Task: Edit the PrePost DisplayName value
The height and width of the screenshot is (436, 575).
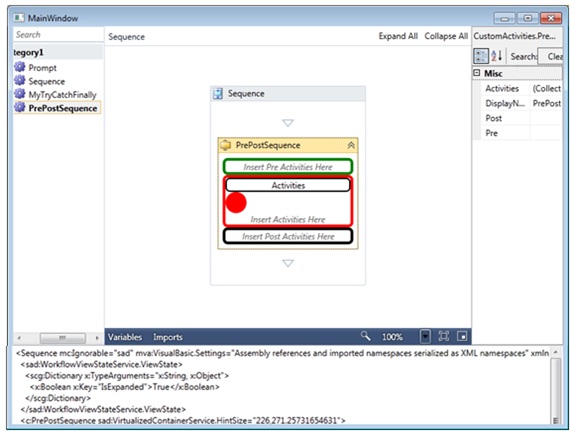Action: 546,103
